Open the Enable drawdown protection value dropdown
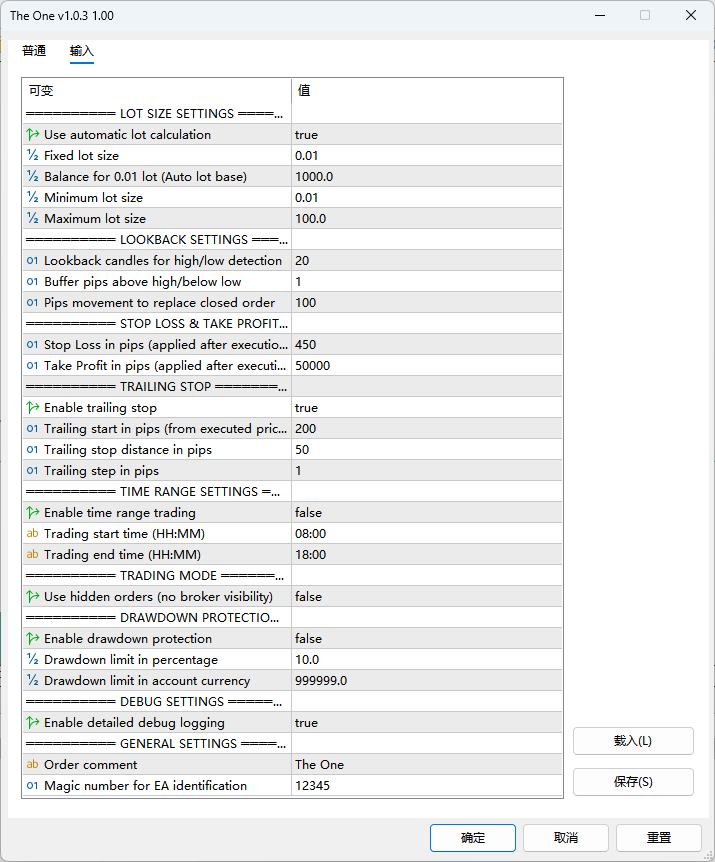 pyautogui.click(x=308, y=639)
